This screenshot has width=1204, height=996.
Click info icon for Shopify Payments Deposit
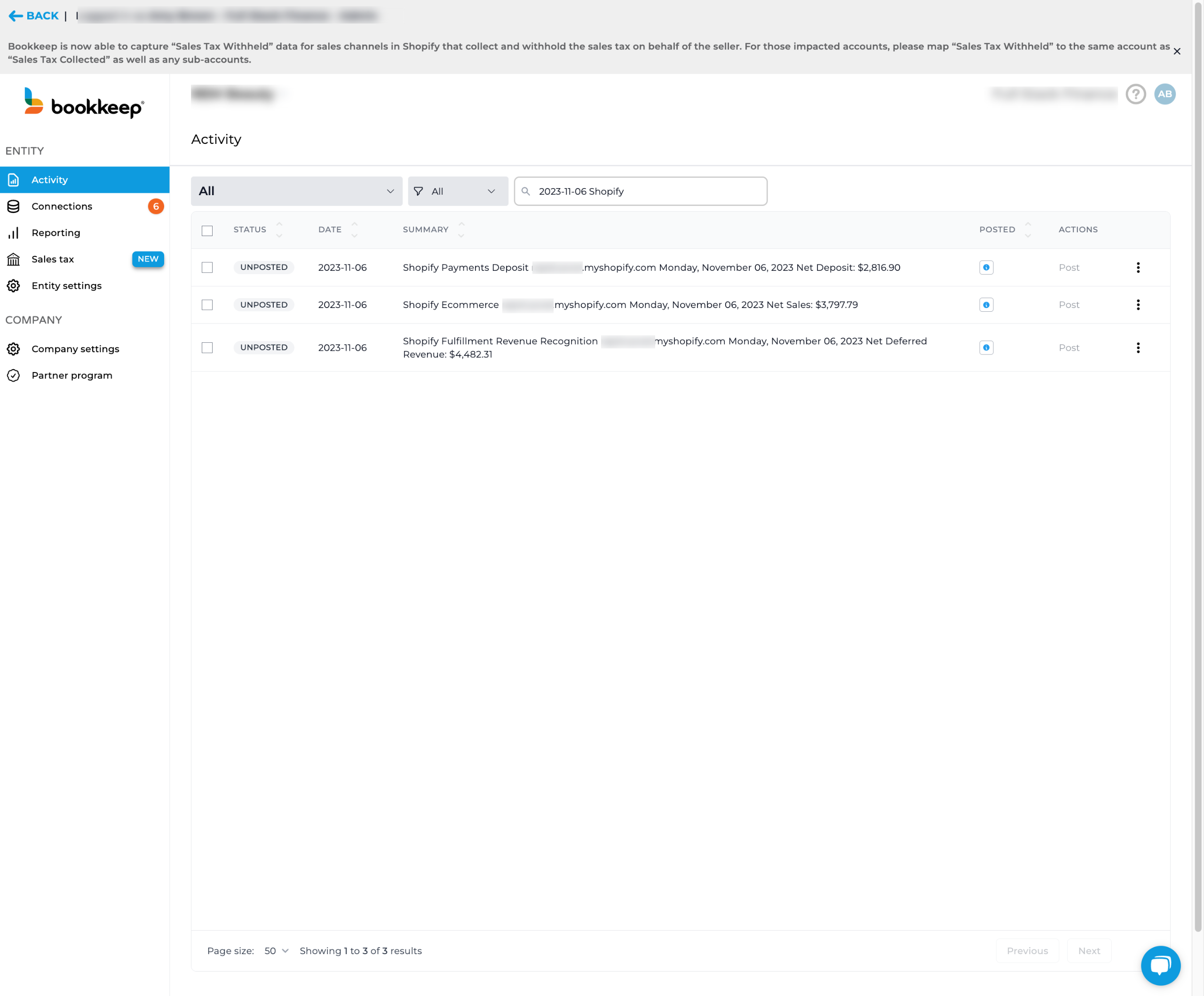coord(986,267)
